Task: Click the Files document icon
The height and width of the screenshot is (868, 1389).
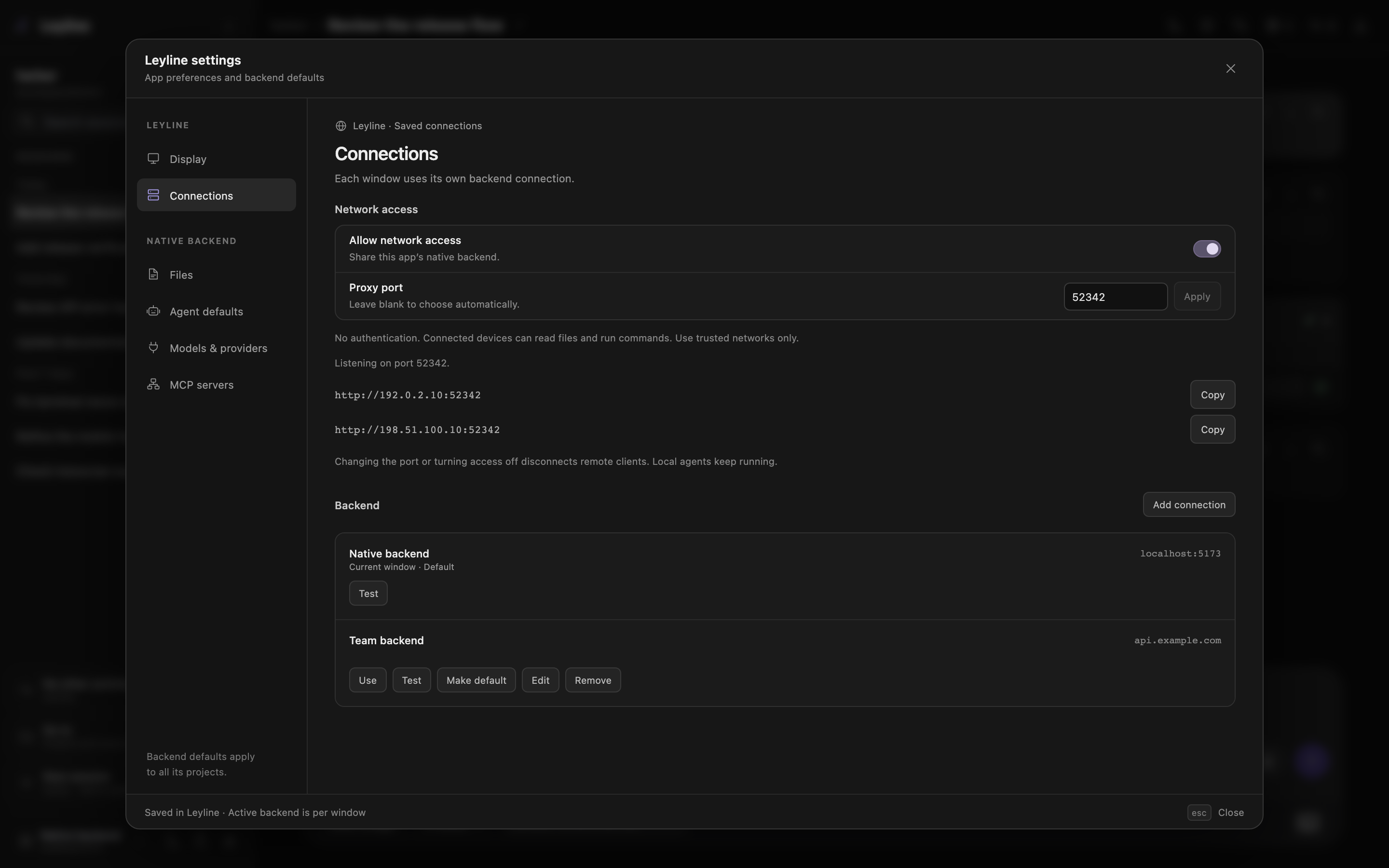Action: (x=153, y=274)
